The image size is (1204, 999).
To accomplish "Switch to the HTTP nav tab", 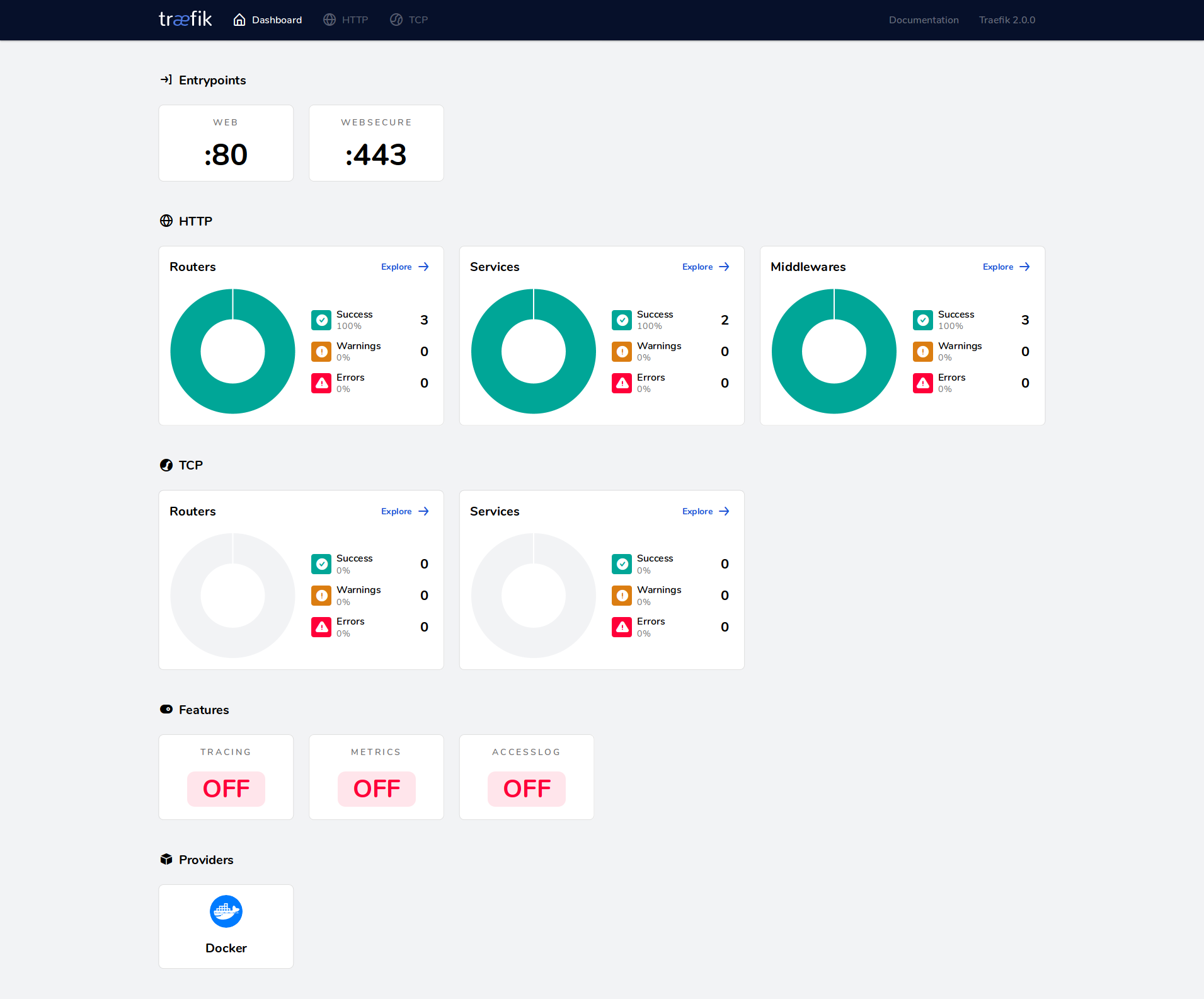I will [346, 20].
